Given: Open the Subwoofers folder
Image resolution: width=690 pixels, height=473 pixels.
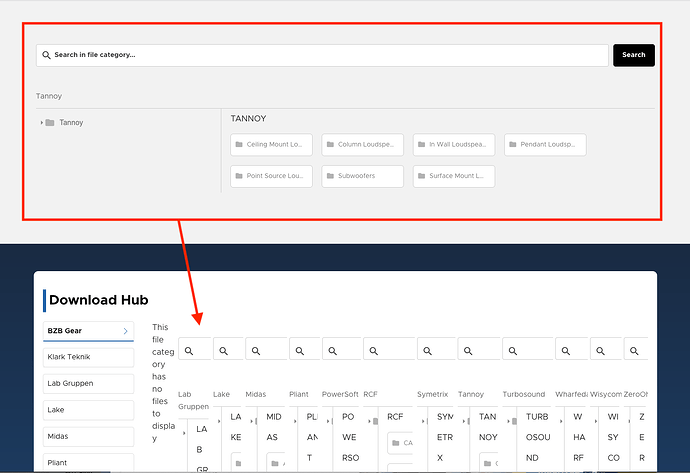Looking at the screenshot, I should [x=362, y=176].
